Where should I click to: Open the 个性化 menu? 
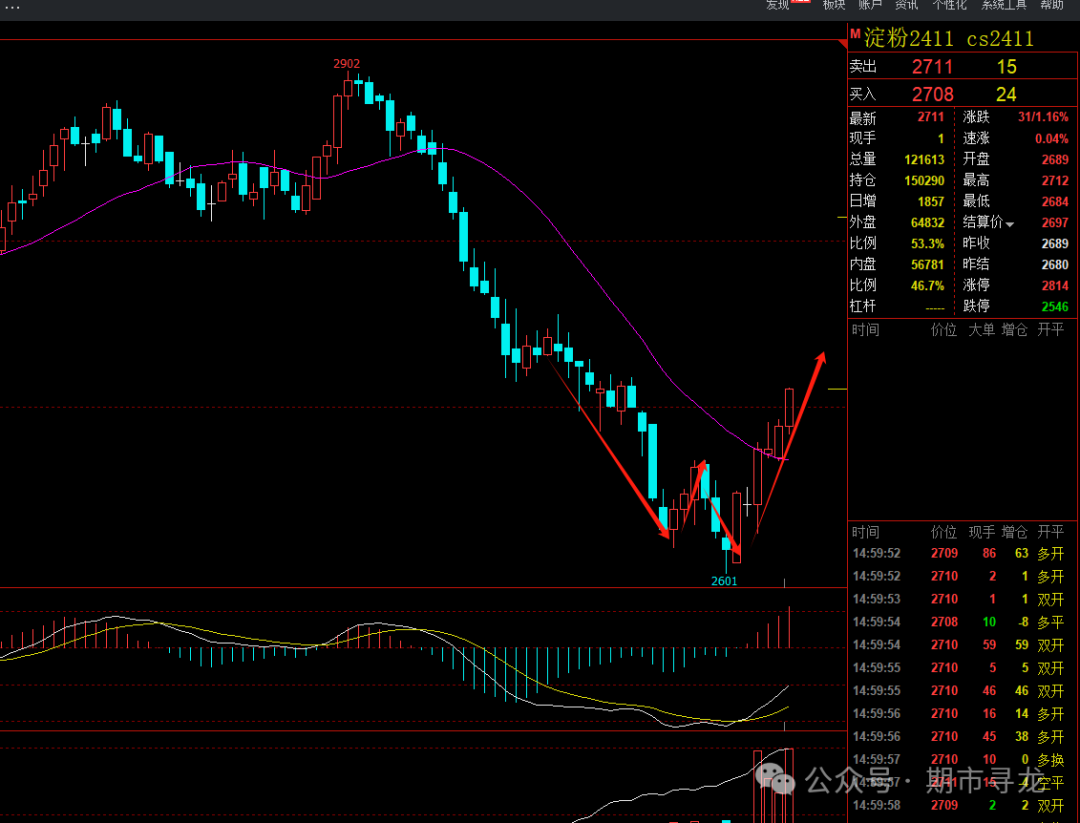(x=949, y=5)
